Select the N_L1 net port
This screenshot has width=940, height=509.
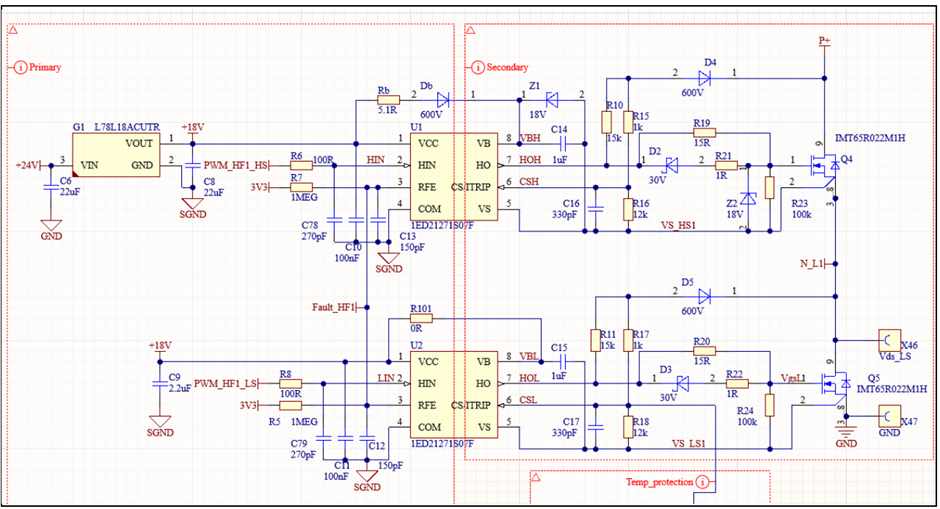click(815, 264)
